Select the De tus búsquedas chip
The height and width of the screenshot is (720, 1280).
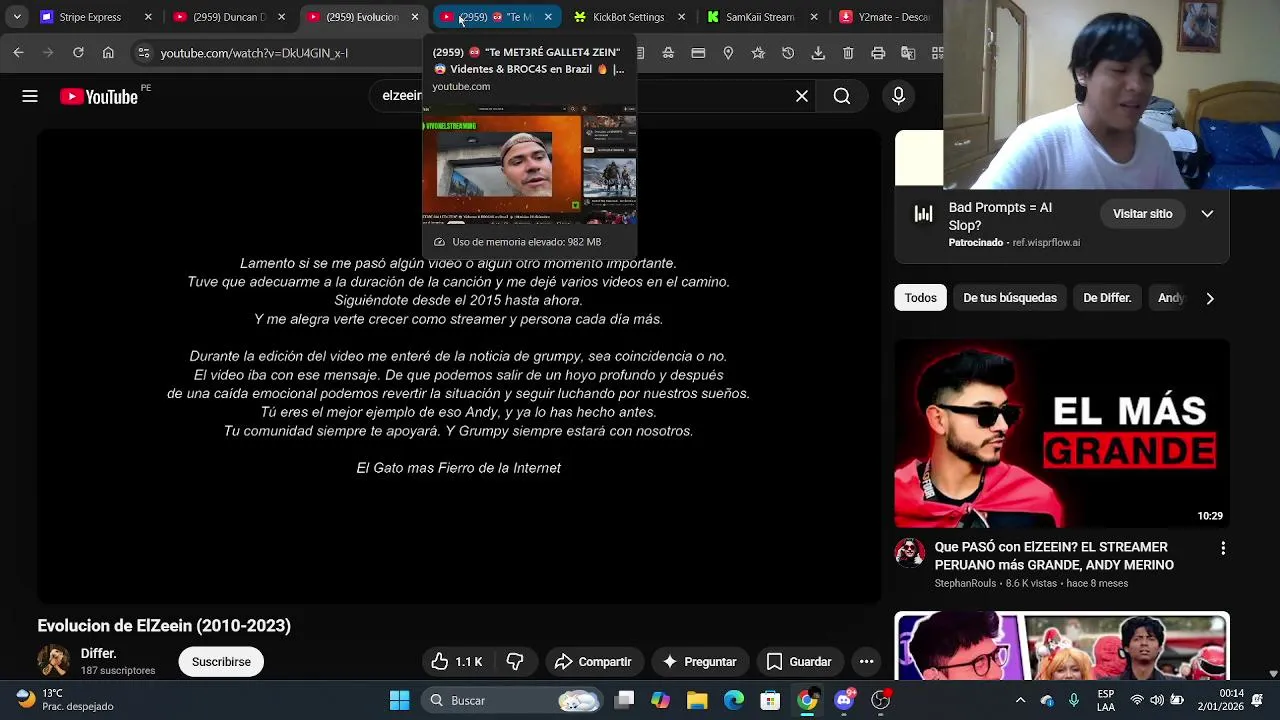pyautogui.click(x=1010, y=298)
